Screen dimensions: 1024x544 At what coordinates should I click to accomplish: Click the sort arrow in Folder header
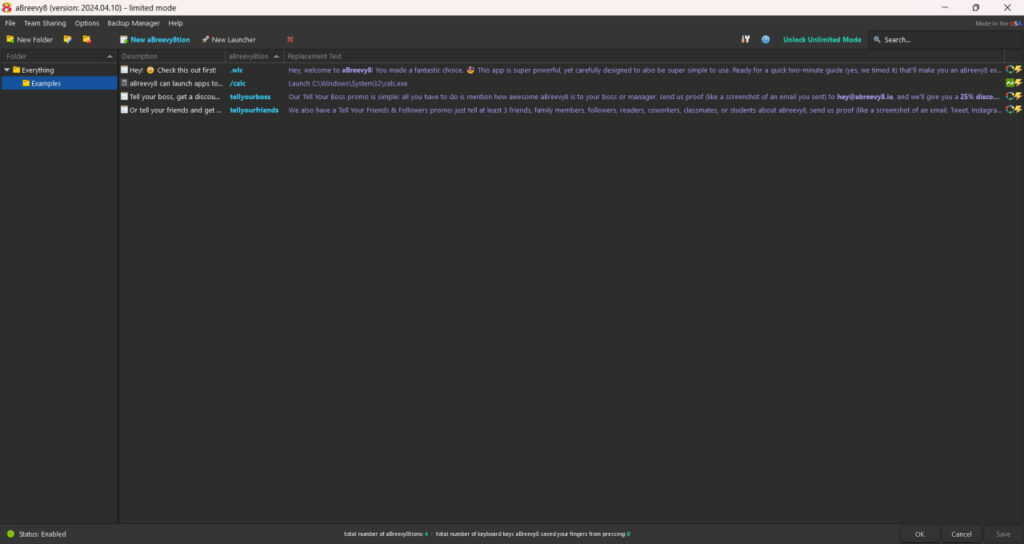110,57
